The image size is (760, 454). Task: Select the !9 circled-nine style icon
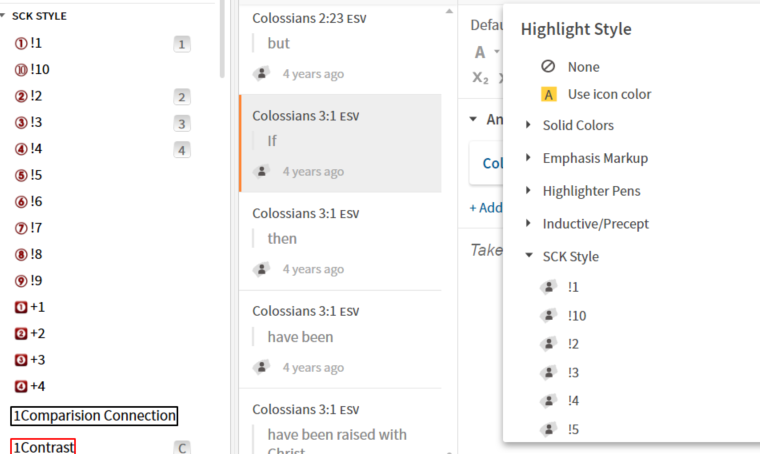[x=21, y=281]
